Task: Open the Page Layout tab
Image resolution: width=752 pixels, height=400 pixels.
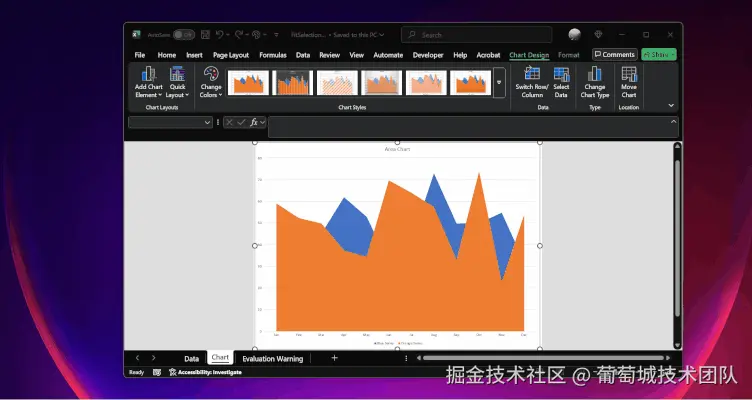Action: 231,55
